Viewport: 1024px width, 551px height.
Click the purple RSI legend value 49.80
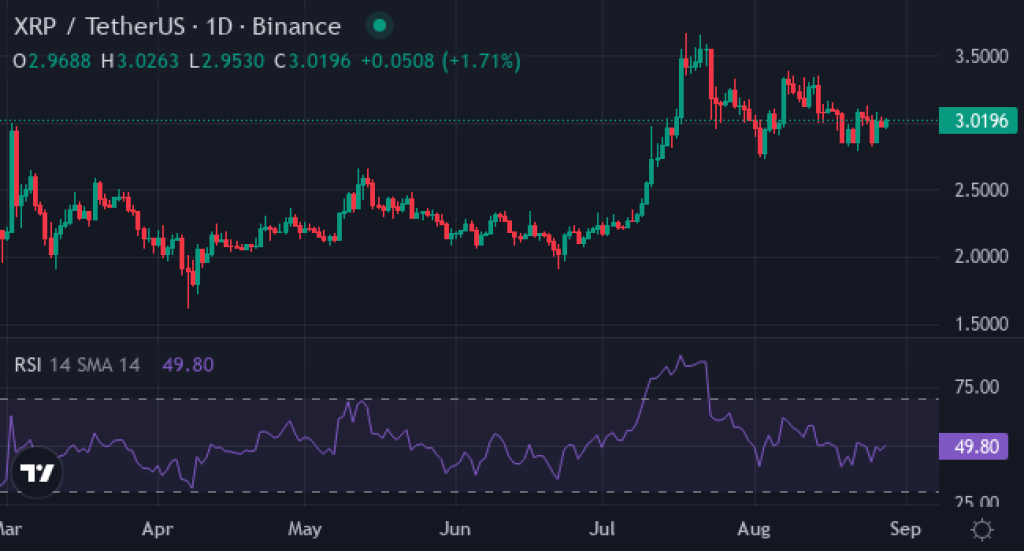click(x=188, y=364)
